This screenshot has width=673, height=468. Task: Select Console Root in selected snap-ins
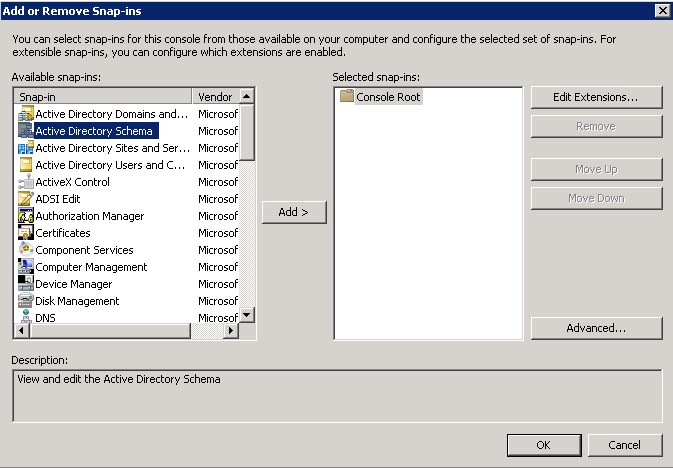coord(388,97)
